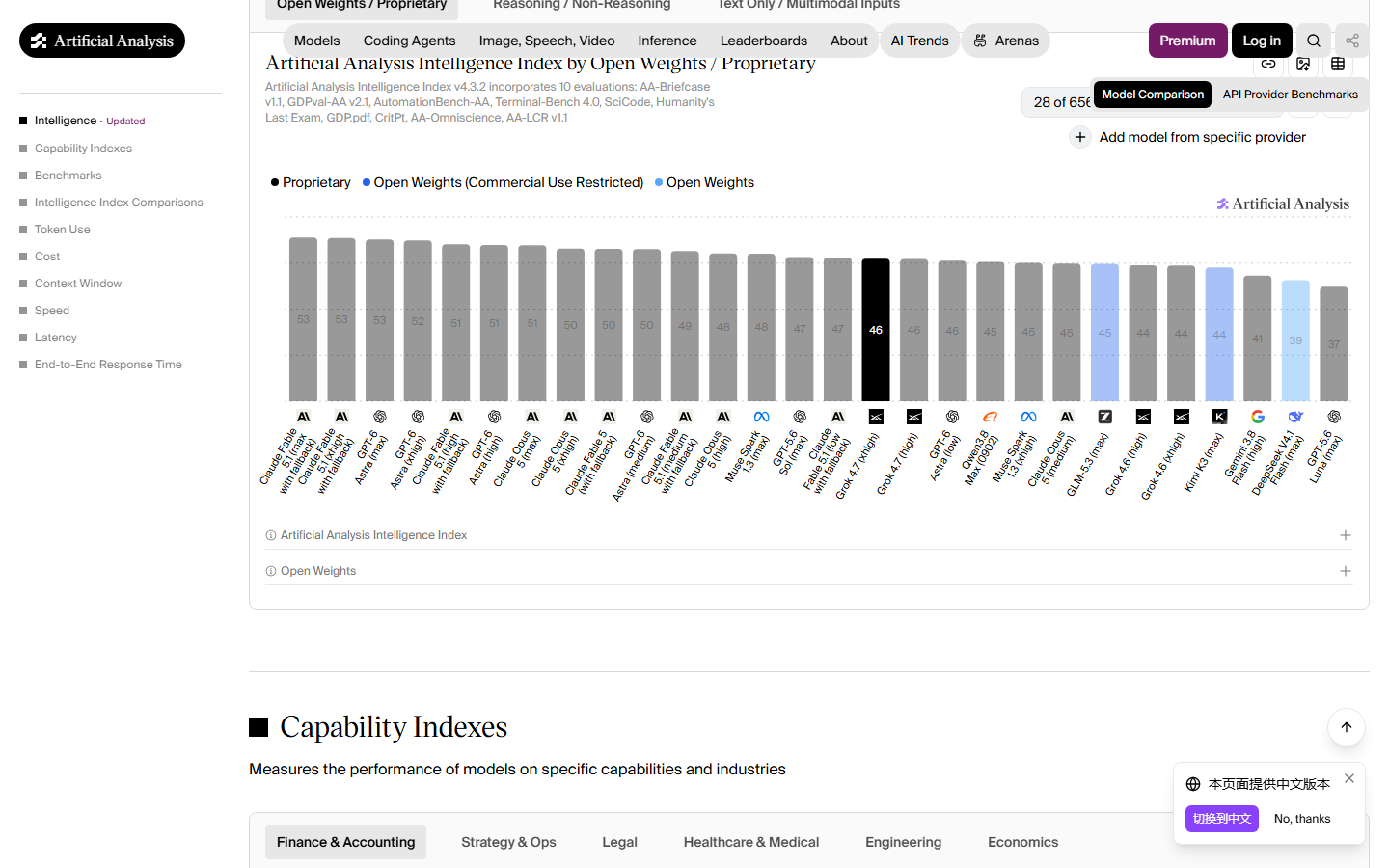Expand the Open Weights info row below chart
1389x868 pixels.
pos(808,571)
